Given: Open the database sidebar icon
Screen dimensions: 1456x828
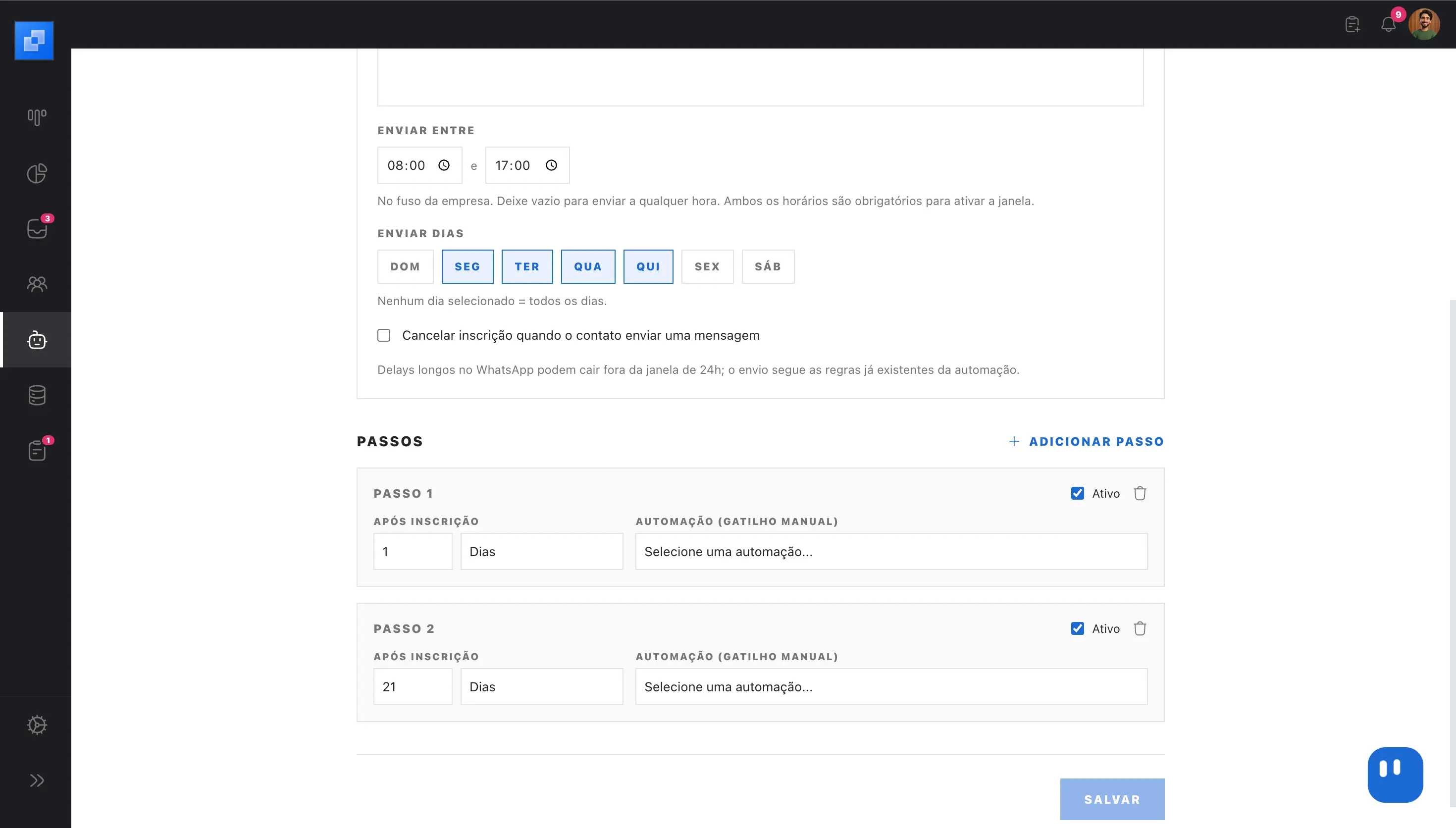Looking at the screenshot, I should 37,395.
